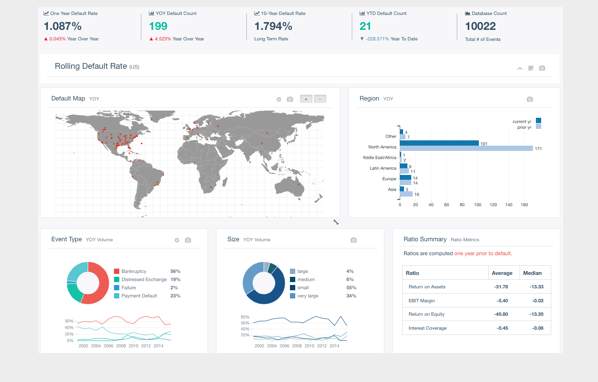Click the Rolling Default Rate title
The image size is (598, 382).
coord(91,66)
